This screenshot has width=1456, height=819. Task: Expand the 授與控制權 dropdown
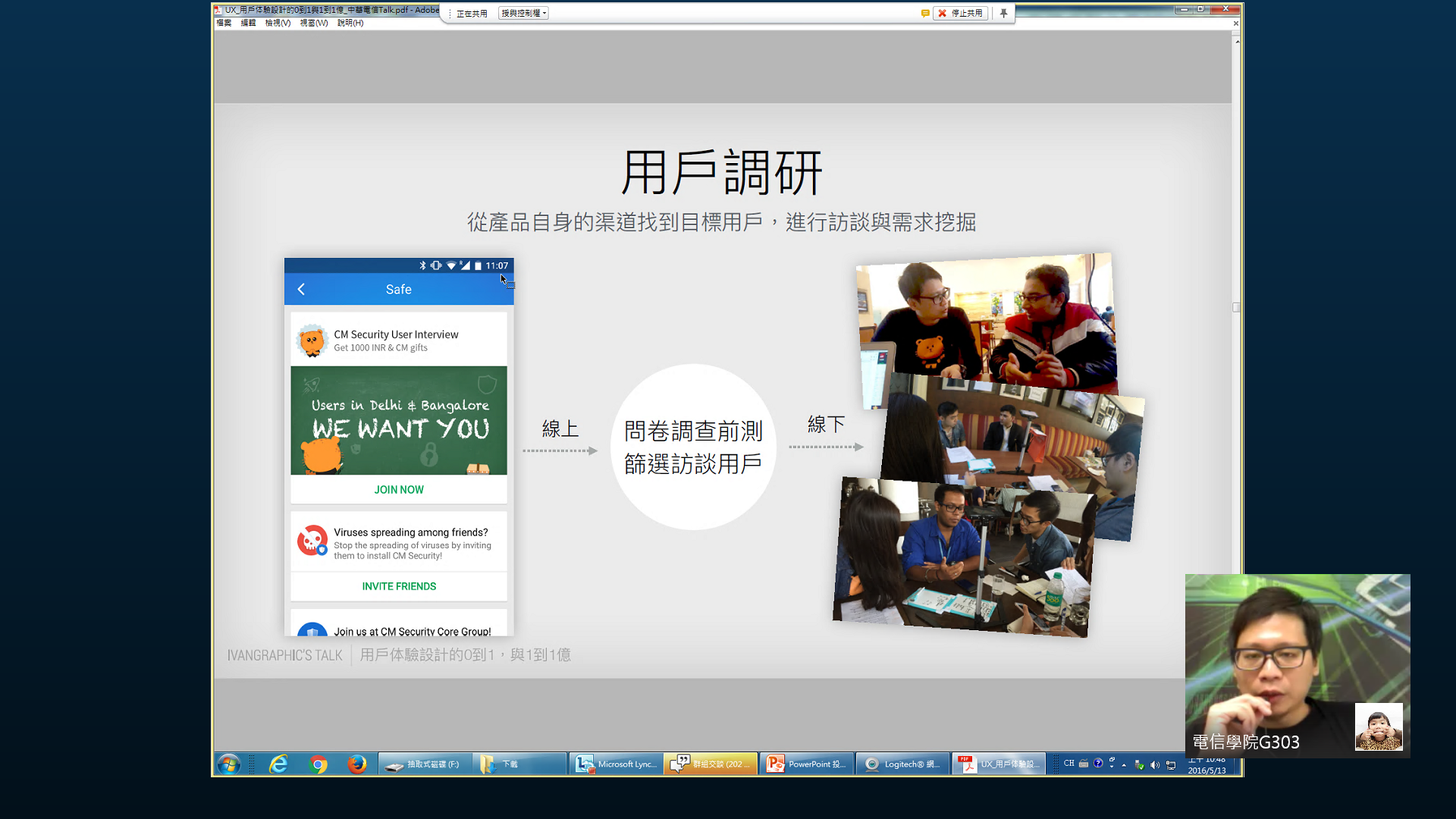pyautogui.click(x=524, y=13)
